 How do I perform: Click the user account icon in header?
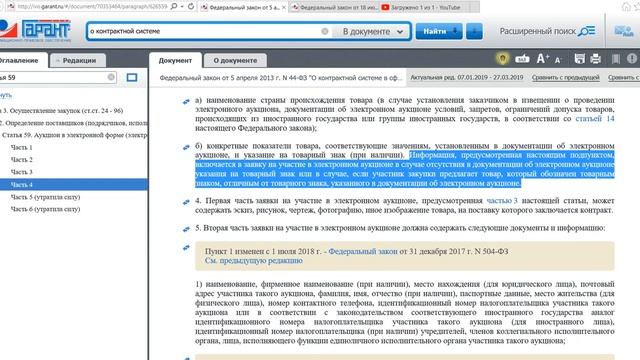tap(624, 31)
